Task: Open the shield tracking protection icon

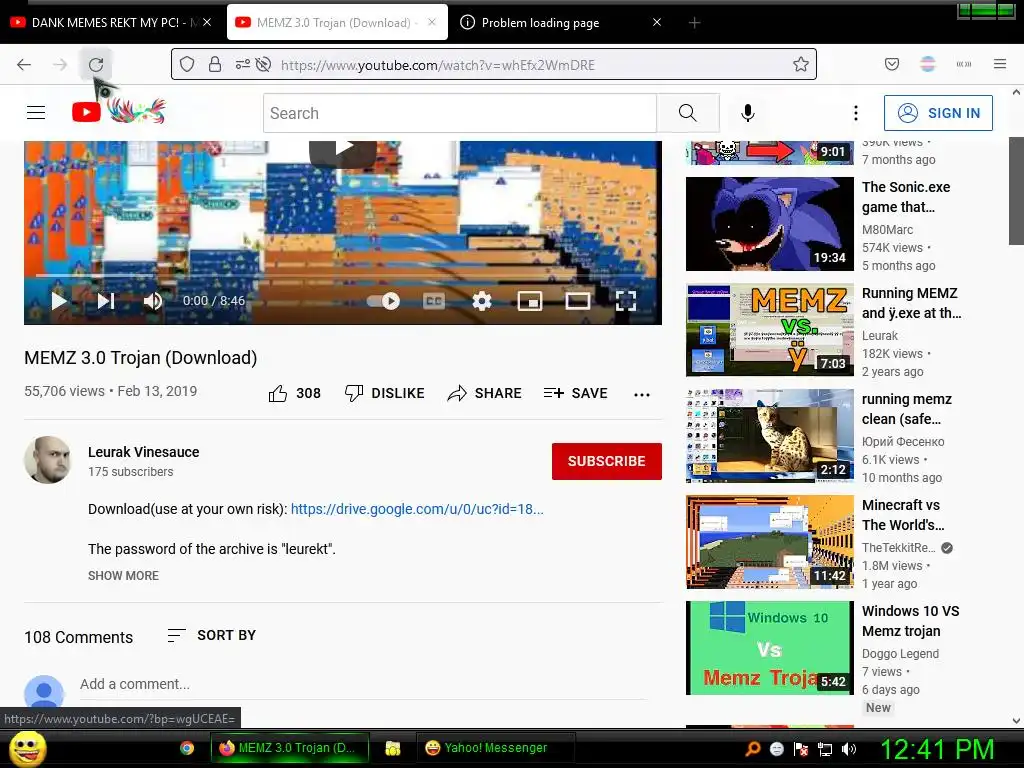Action: click(187, 64)
